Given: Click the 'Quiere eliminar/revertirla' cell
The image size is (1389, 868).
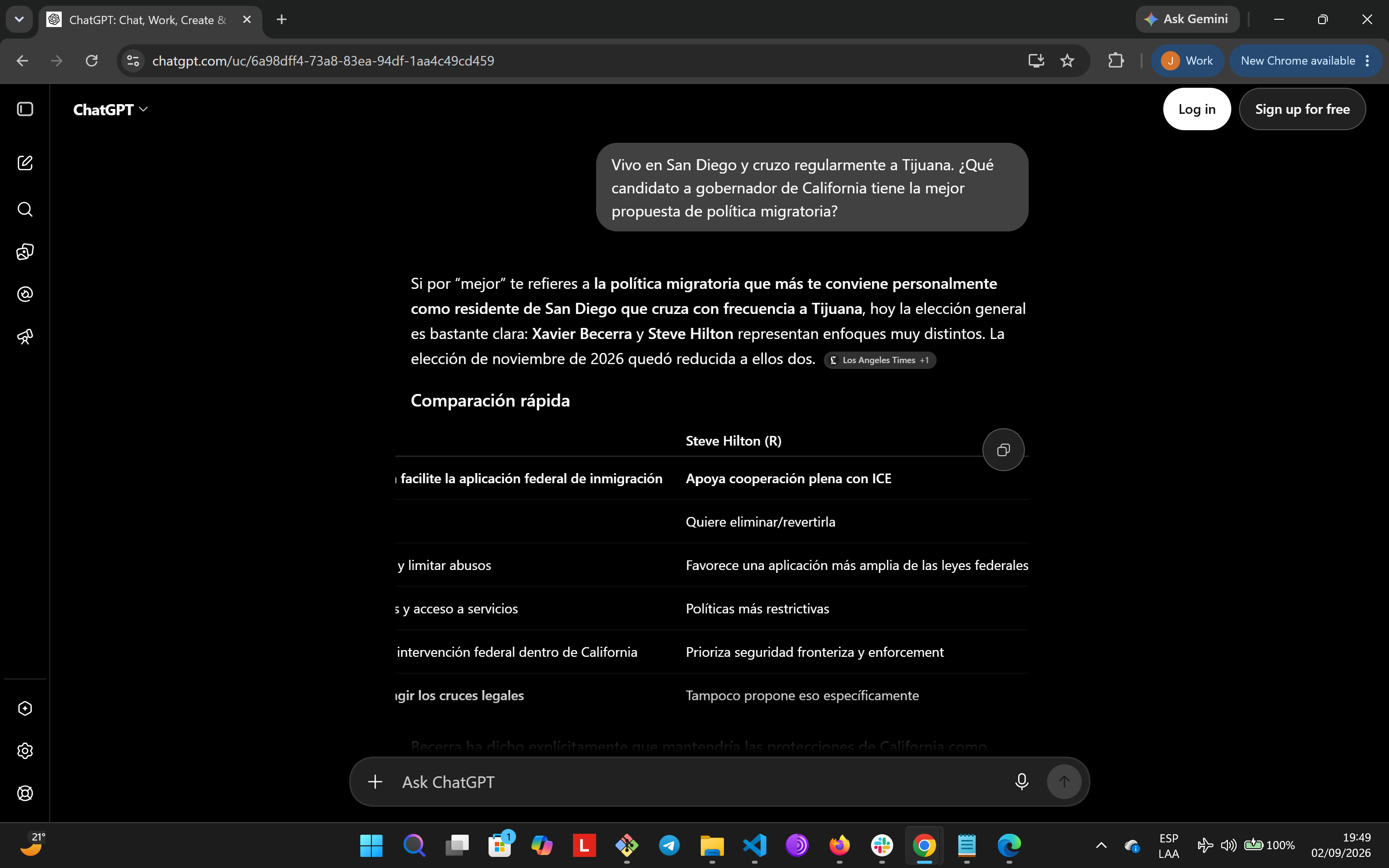Looking at the screenshot, I should click(761, 522).
